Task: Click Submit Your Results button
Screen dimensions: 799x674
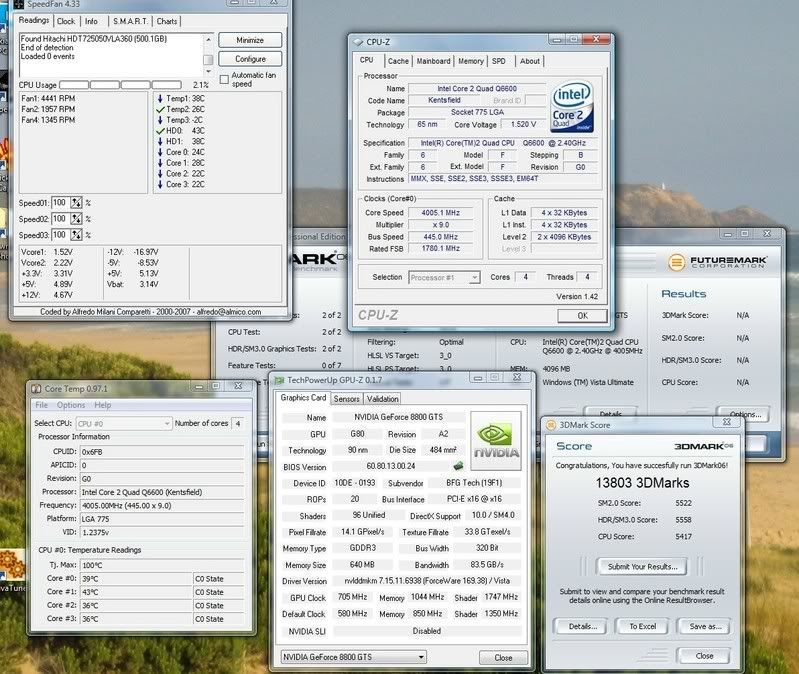Action: pos(642,567)
